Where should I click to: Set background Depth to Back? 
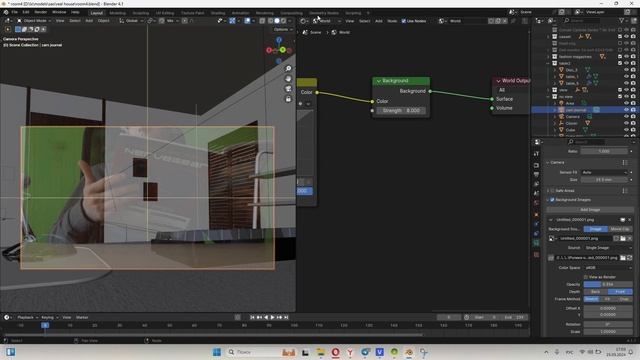click(x=596, y=291)
